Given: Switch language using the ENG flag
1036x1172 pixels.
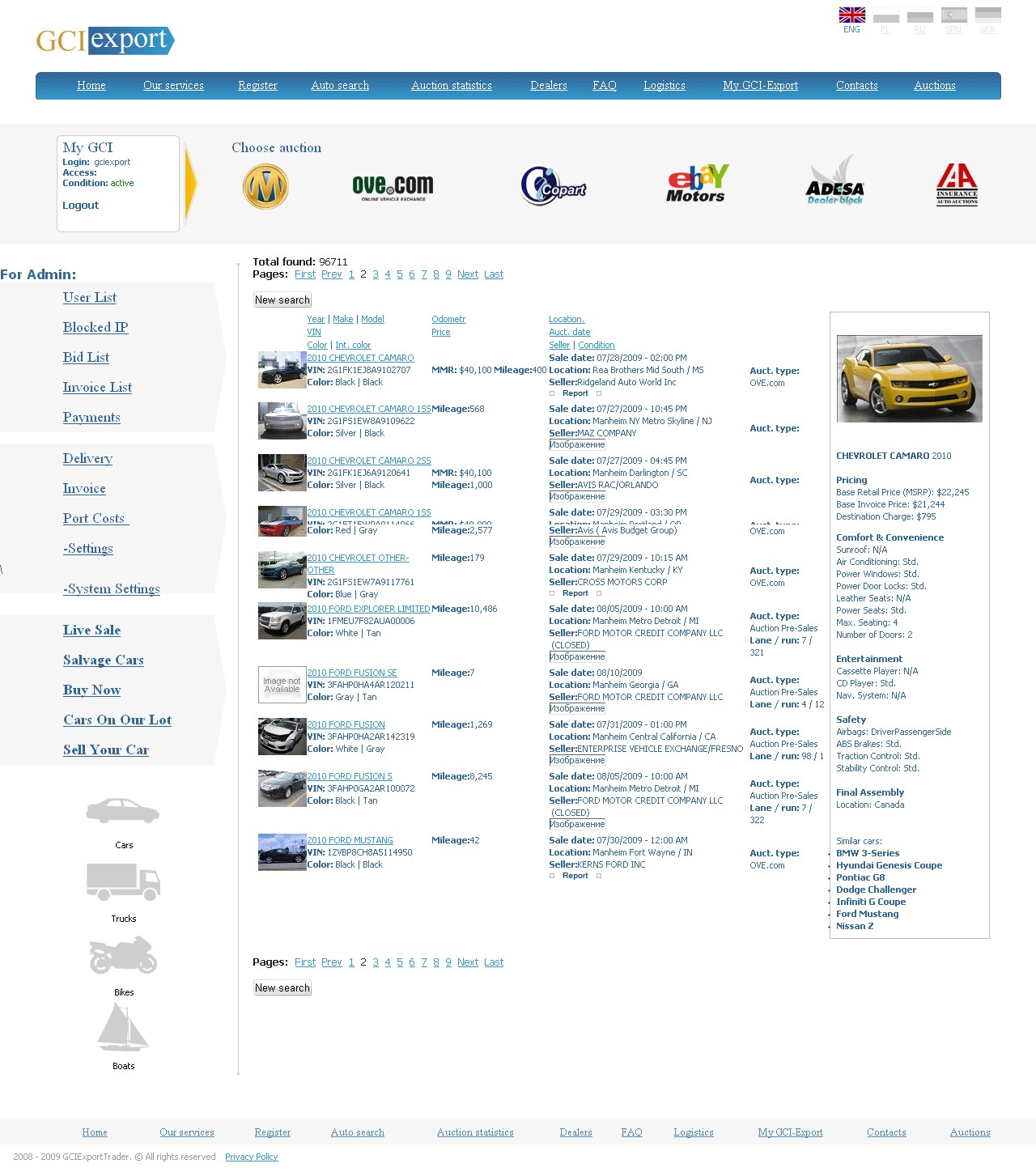Looking at the screenshot, I should (x=851, y=15).
